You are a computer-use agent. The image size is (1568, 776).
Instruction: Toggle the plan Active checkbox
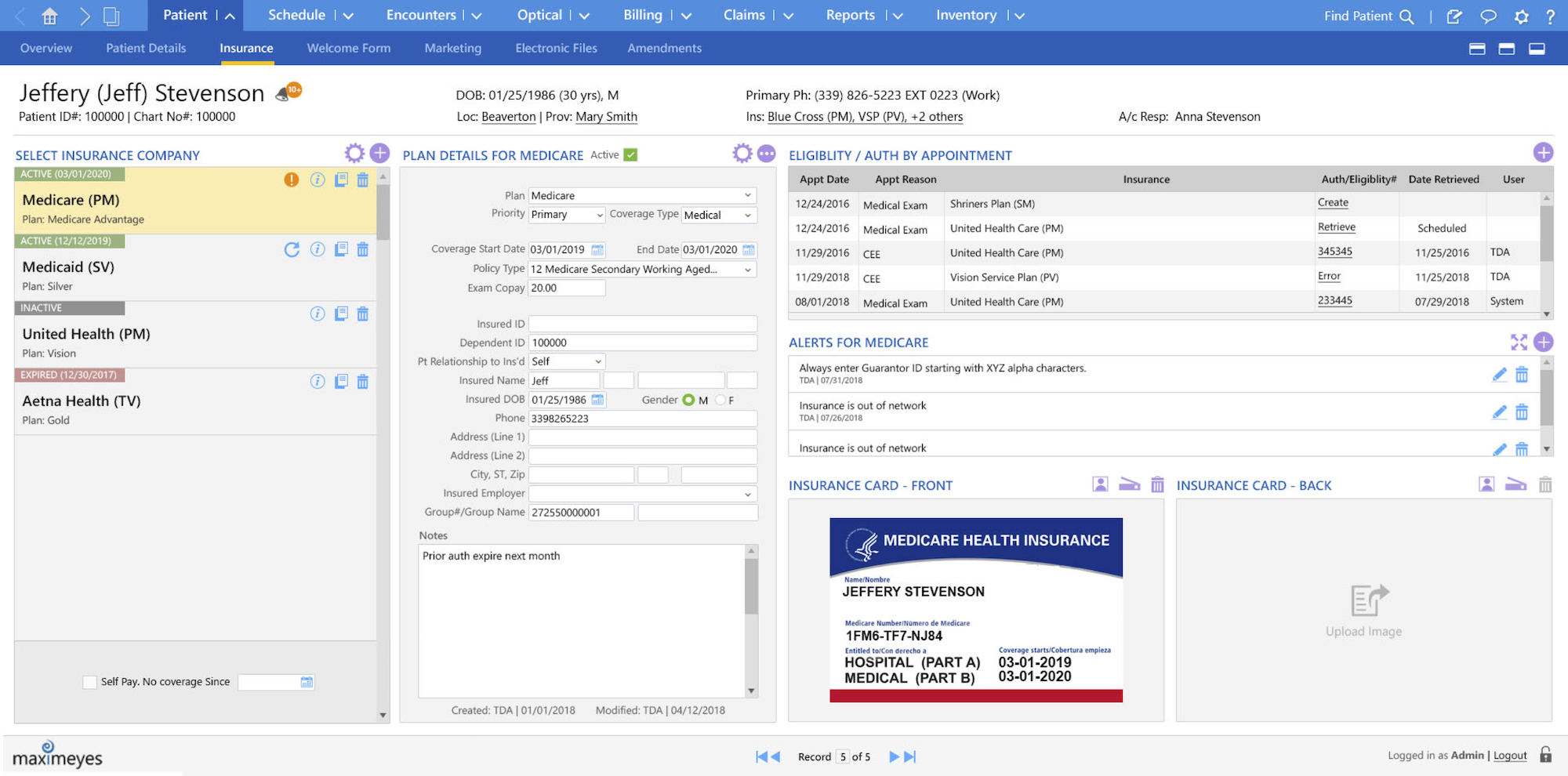(x=630, y=154)
